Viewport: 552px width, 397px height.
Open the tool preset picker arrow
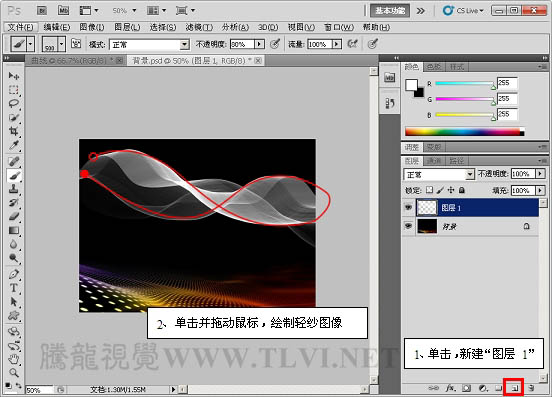(x=31, y=44)
